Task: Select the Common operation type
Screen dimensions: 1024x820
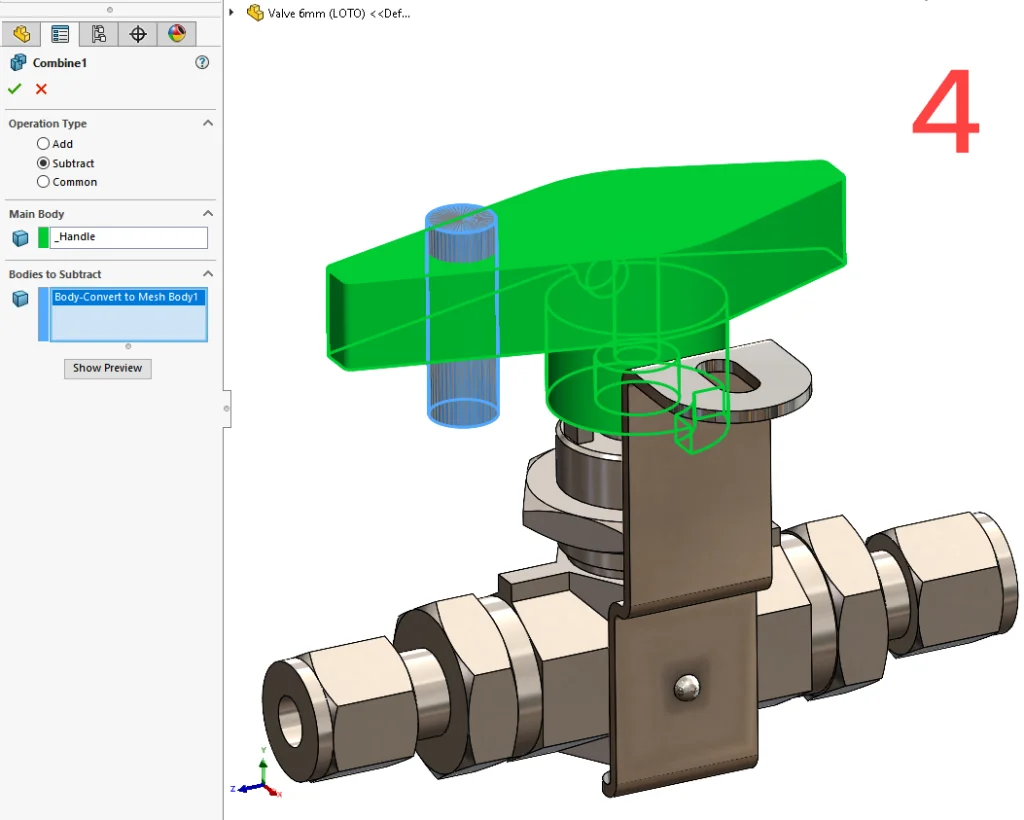Action: pos(43,182)
